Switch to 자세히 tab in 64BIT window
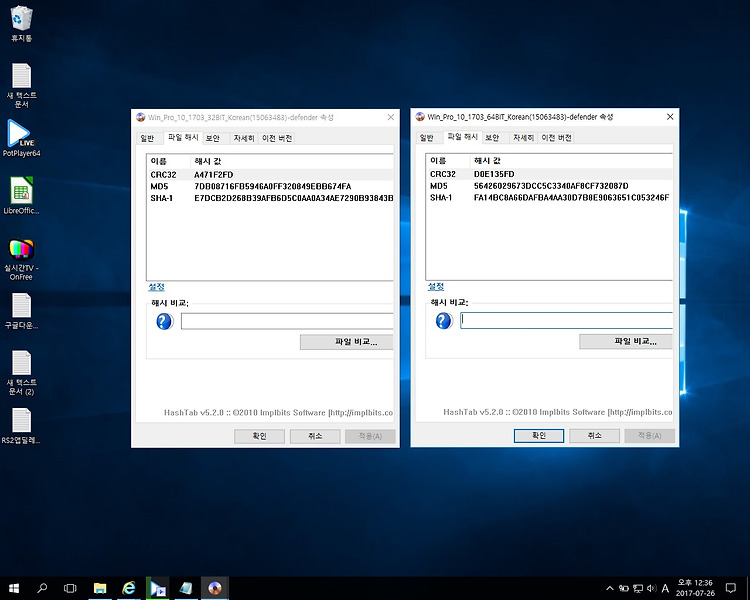 tap(523, 138)
